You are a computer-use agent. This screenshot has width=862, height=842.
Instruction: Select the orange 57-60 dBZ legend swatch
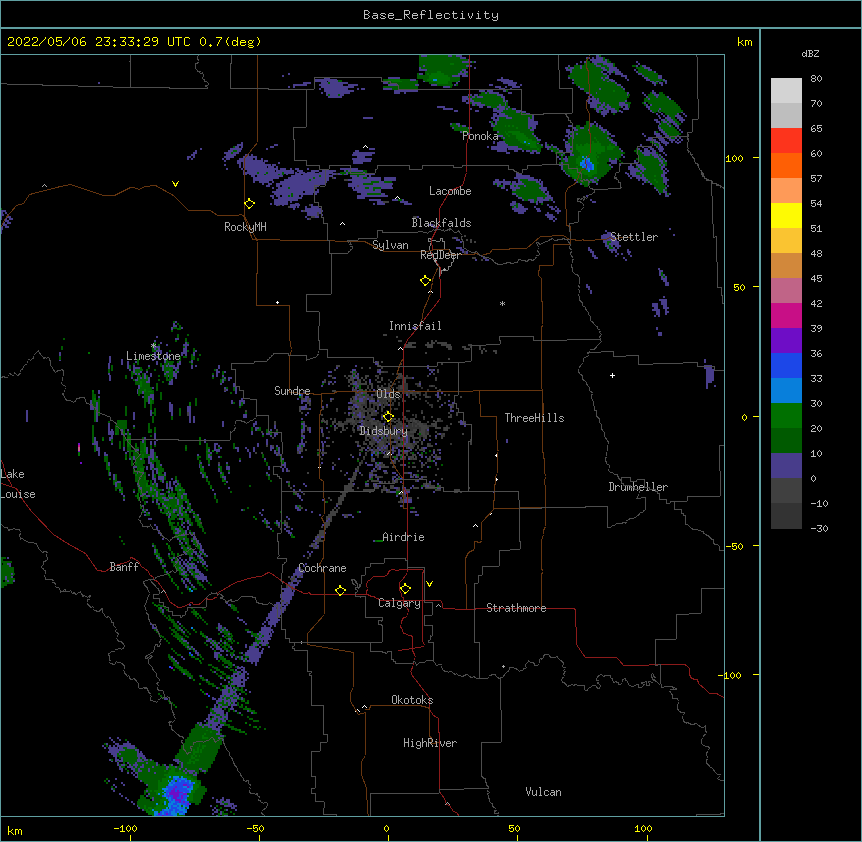pyautogui.click(x=786, y=165)
